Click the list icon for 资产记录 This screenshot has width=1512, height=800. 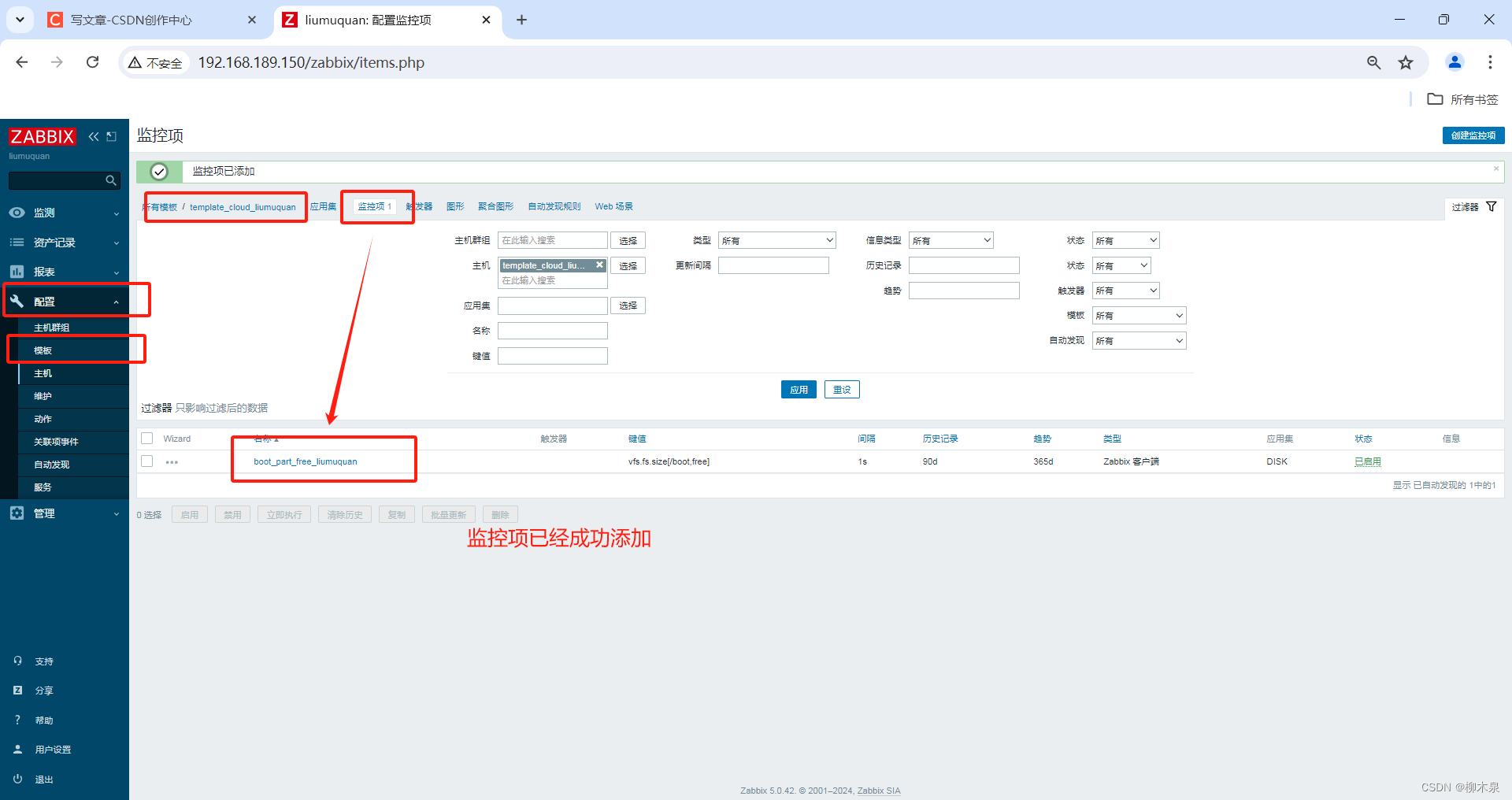[17, 243]
